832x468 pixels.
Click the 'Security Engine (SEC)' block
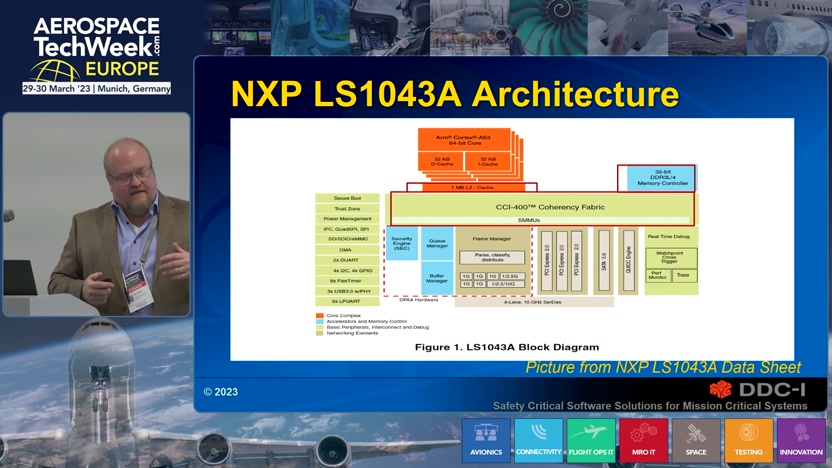tap(402, 244)
